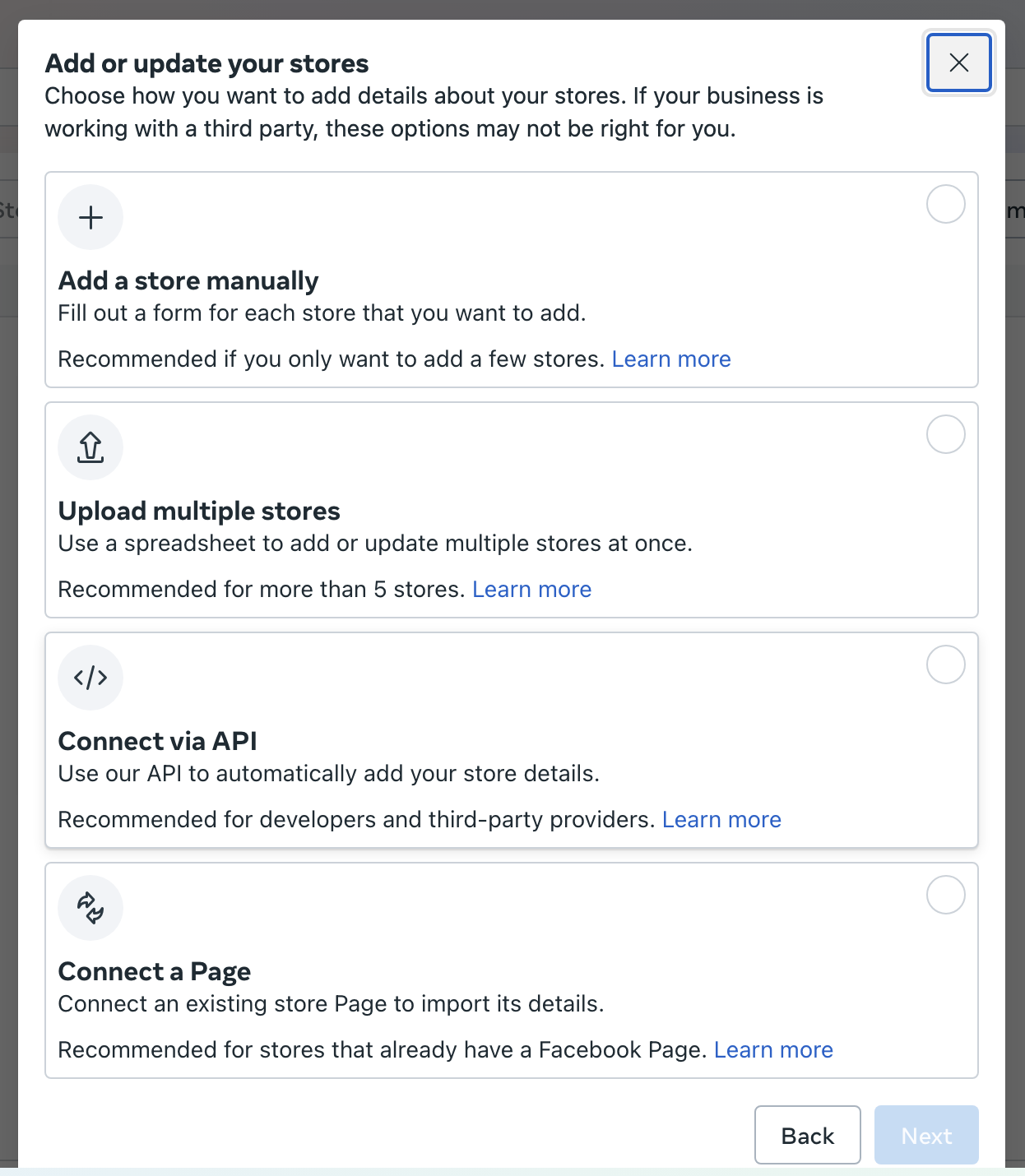Open Learn more link for uploading multiple stores

[532, 590]
